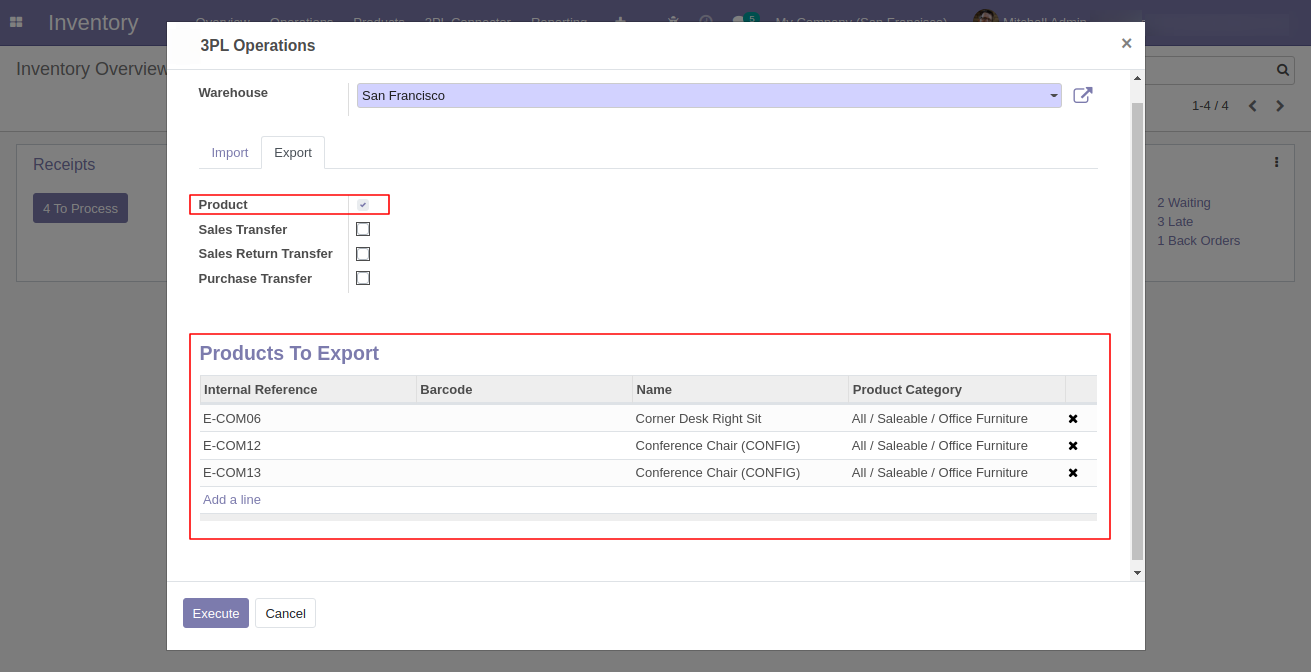Enable the Sales Transfer checkbox
This screenshot has height=672, width=1311.
[x=363, y=229]
